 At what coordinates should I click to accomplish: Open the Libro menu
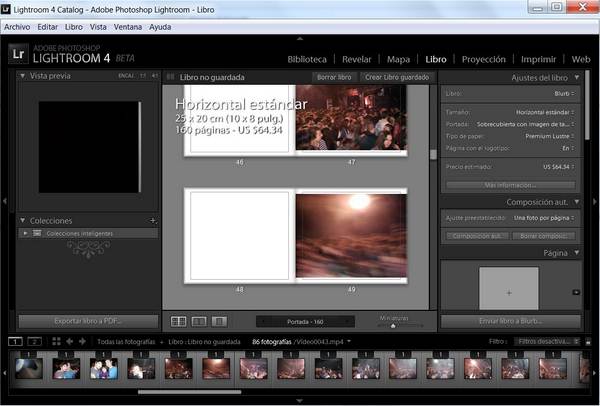(x=74, y=27)
